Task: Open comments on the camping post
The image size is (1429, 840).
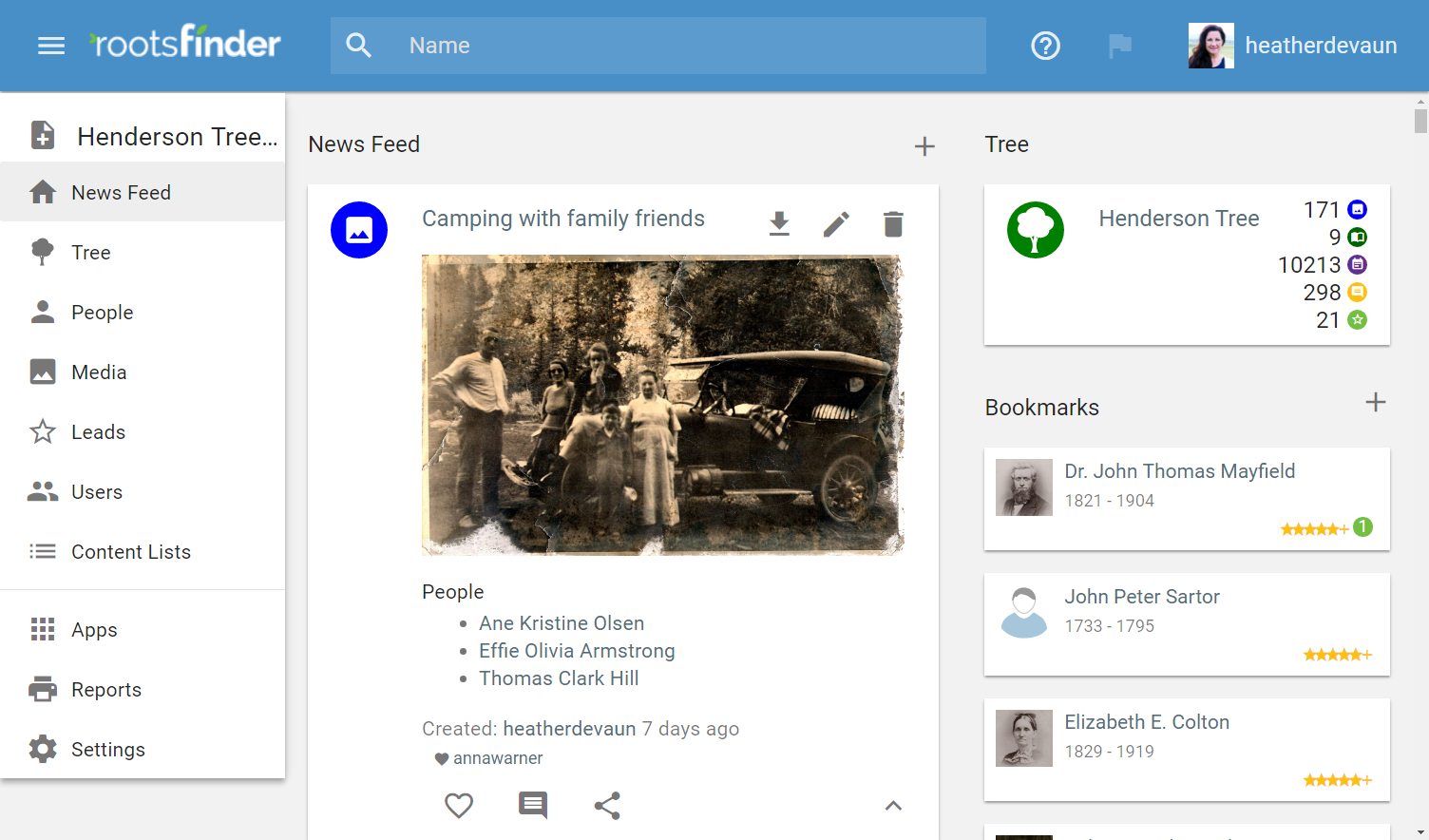Action: (533, 806)
